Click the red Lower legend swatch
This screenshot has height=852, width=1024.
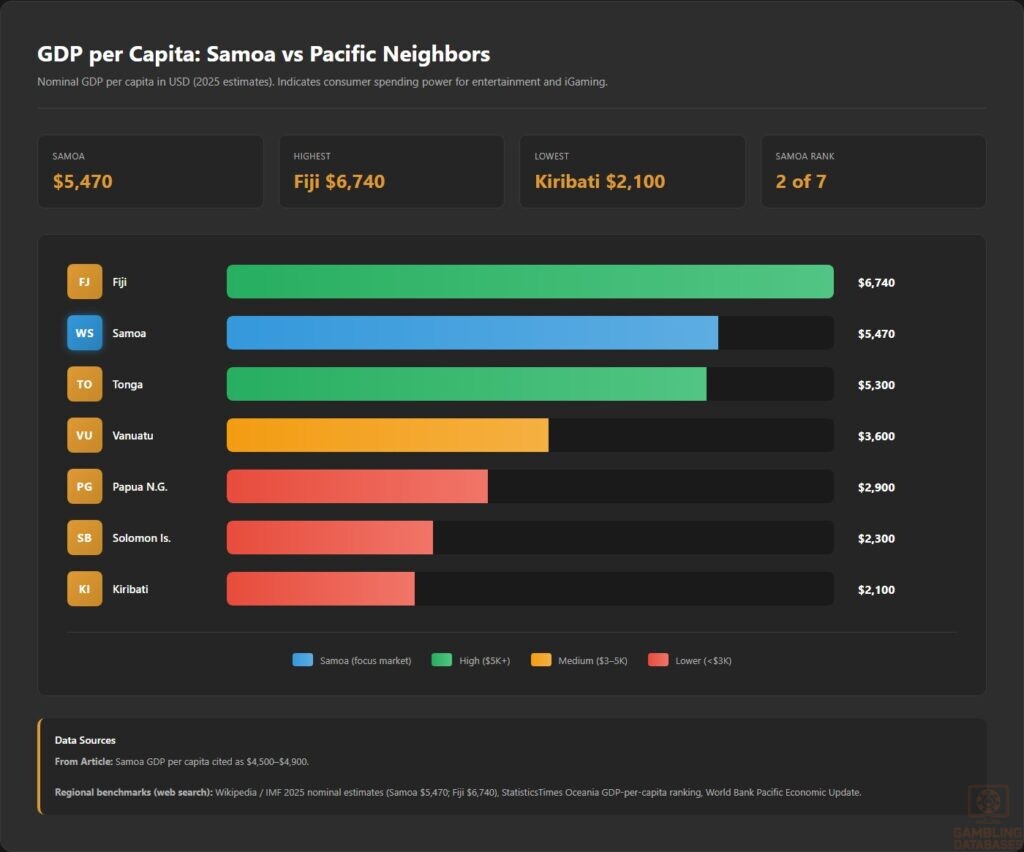[x=658, y=660]
